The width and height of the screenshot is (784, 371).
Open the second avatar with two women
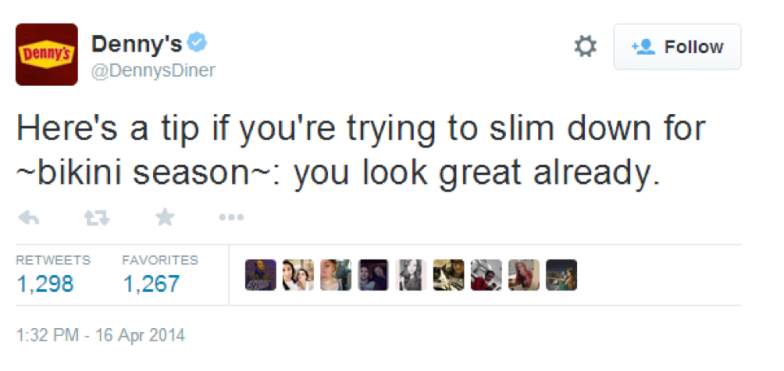pyautogui.click(x=298, y=274)
